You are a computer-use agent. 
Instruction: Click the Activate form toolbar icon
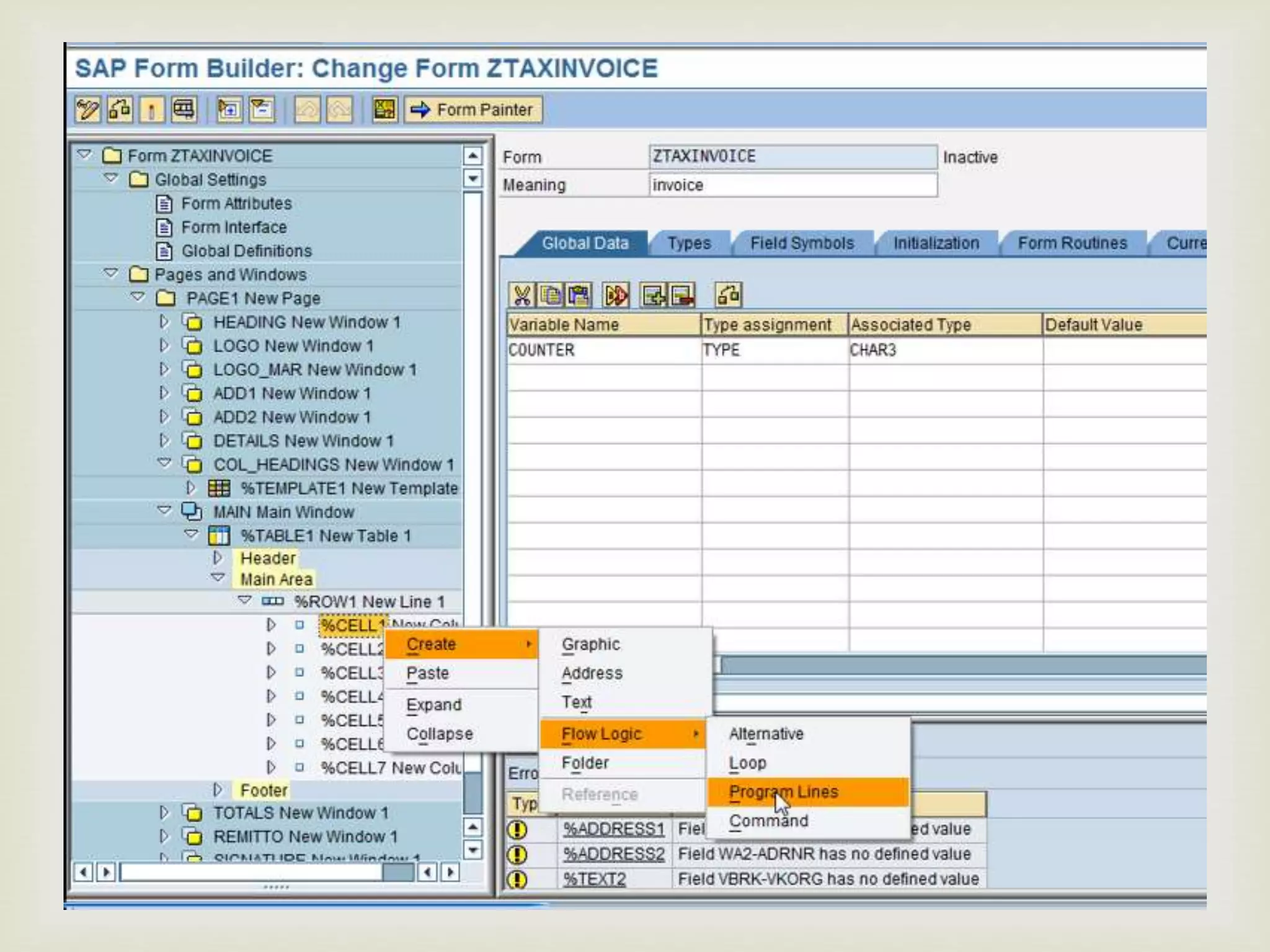(151, 110)
